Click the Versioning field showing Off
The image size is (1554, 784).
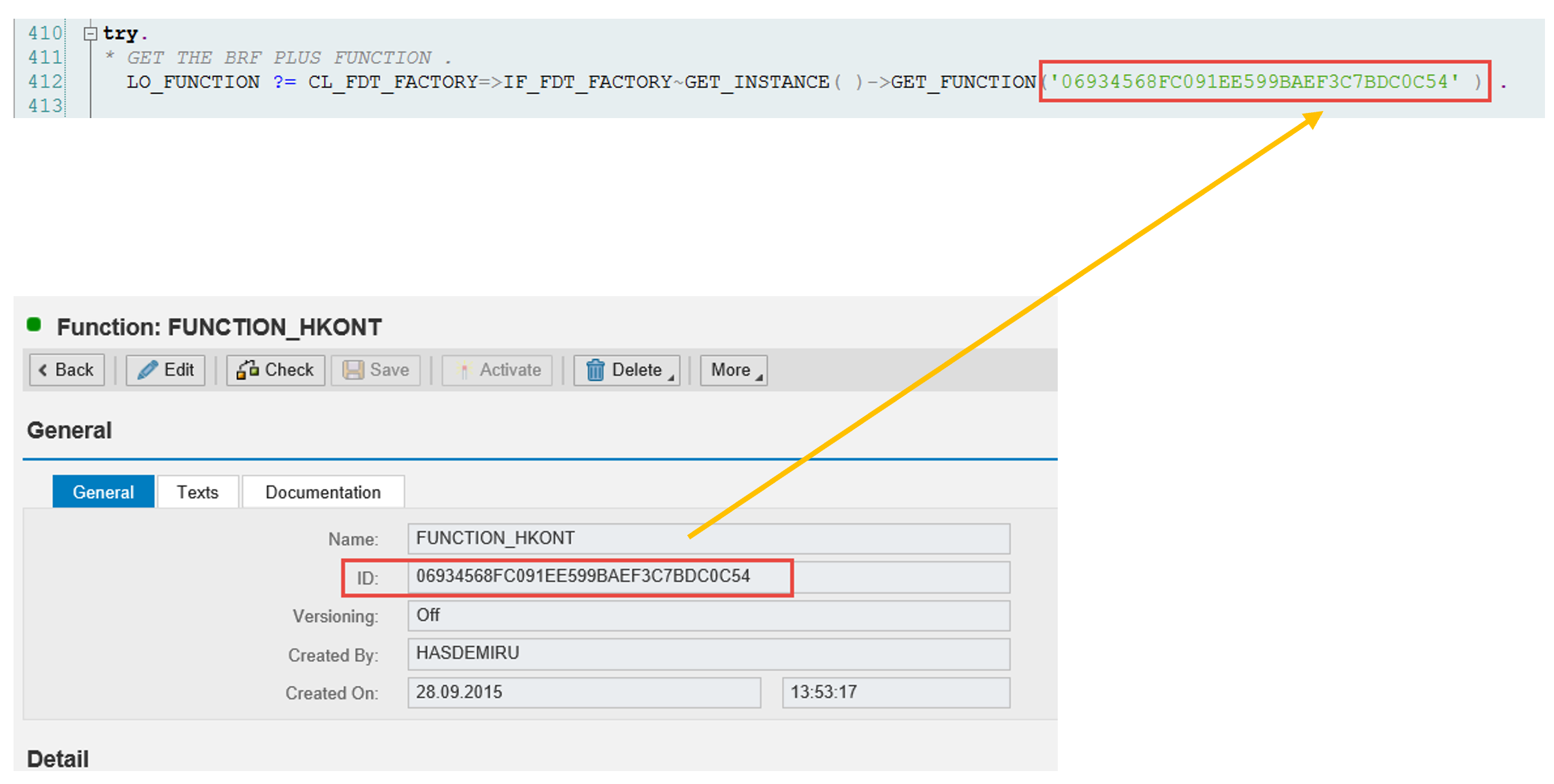click(708, 616)
